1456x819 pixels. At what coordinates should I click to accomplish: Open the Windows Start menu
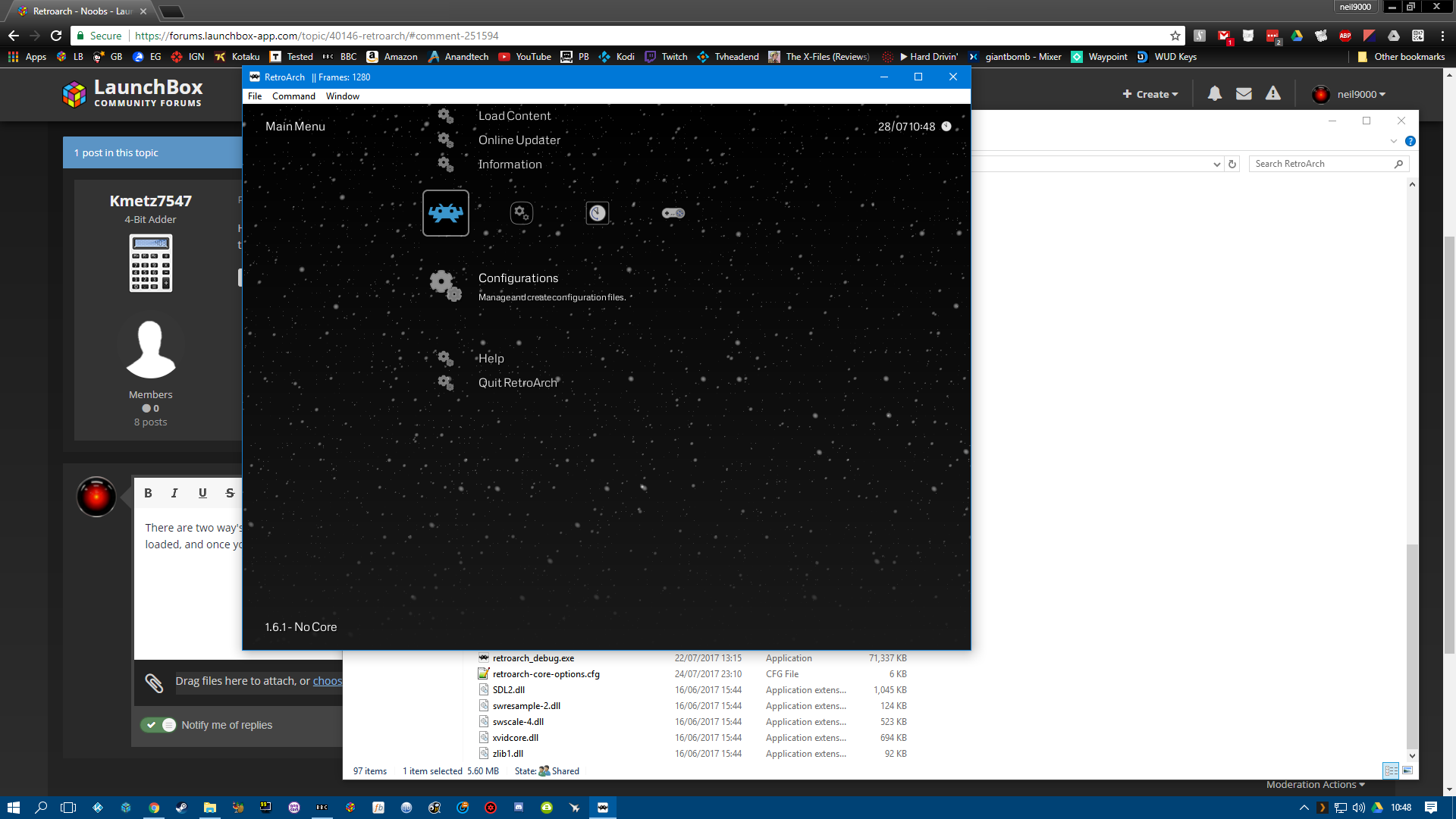(13, 808)
